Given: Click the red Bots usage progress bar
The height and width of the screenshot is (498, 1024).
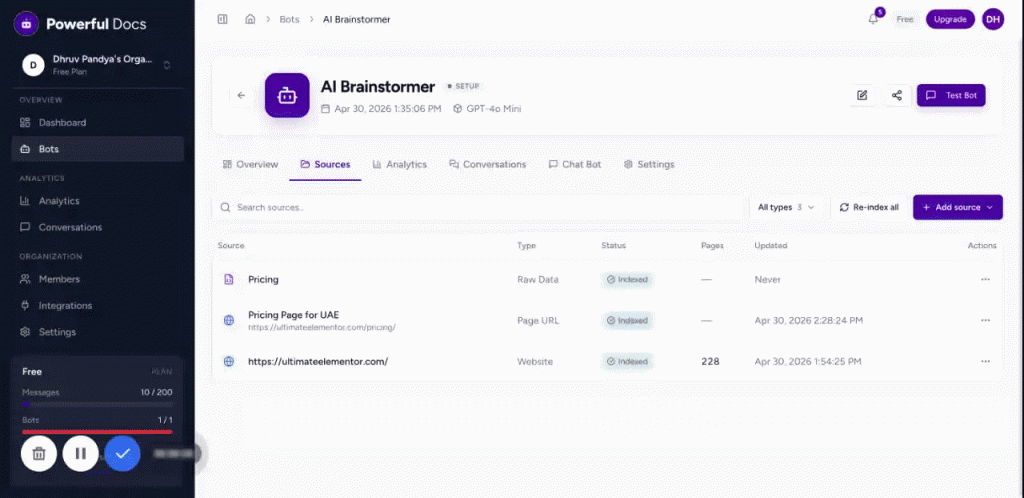Looking at the screenshot, I should [x=97, y=431].
